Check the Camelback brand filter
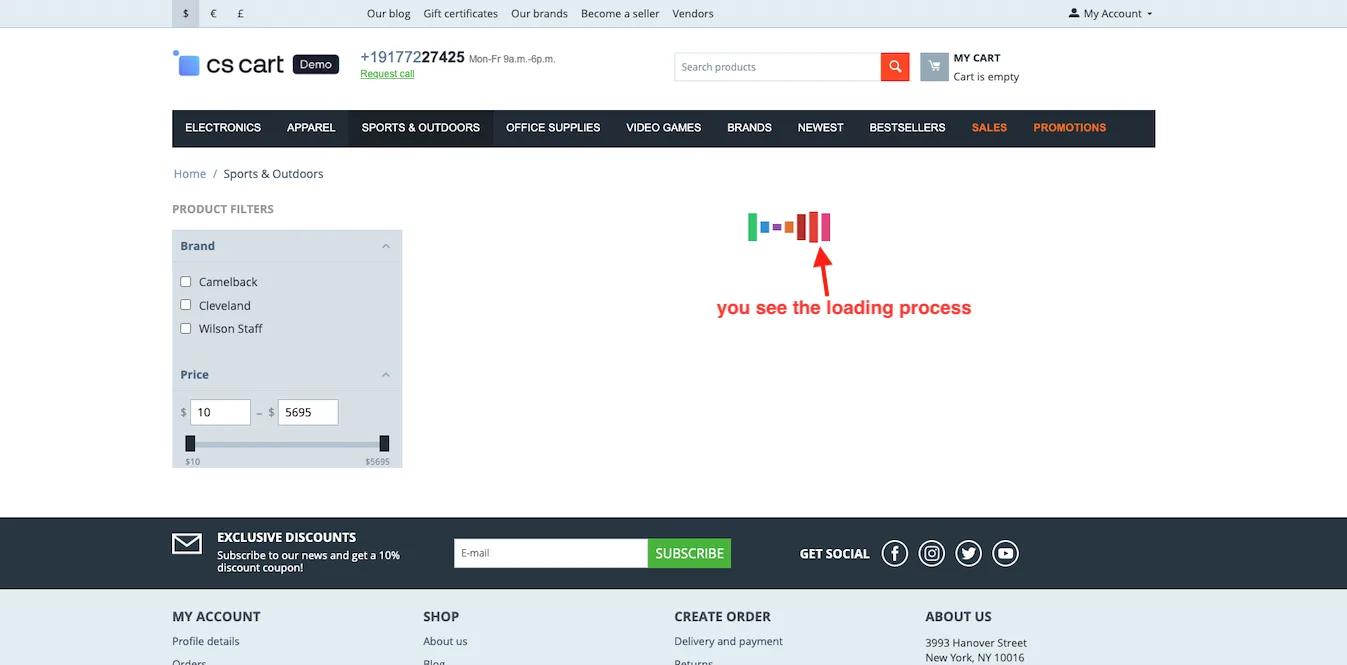This screenshot has height=665, width=1347. click(x=186, y=282)
